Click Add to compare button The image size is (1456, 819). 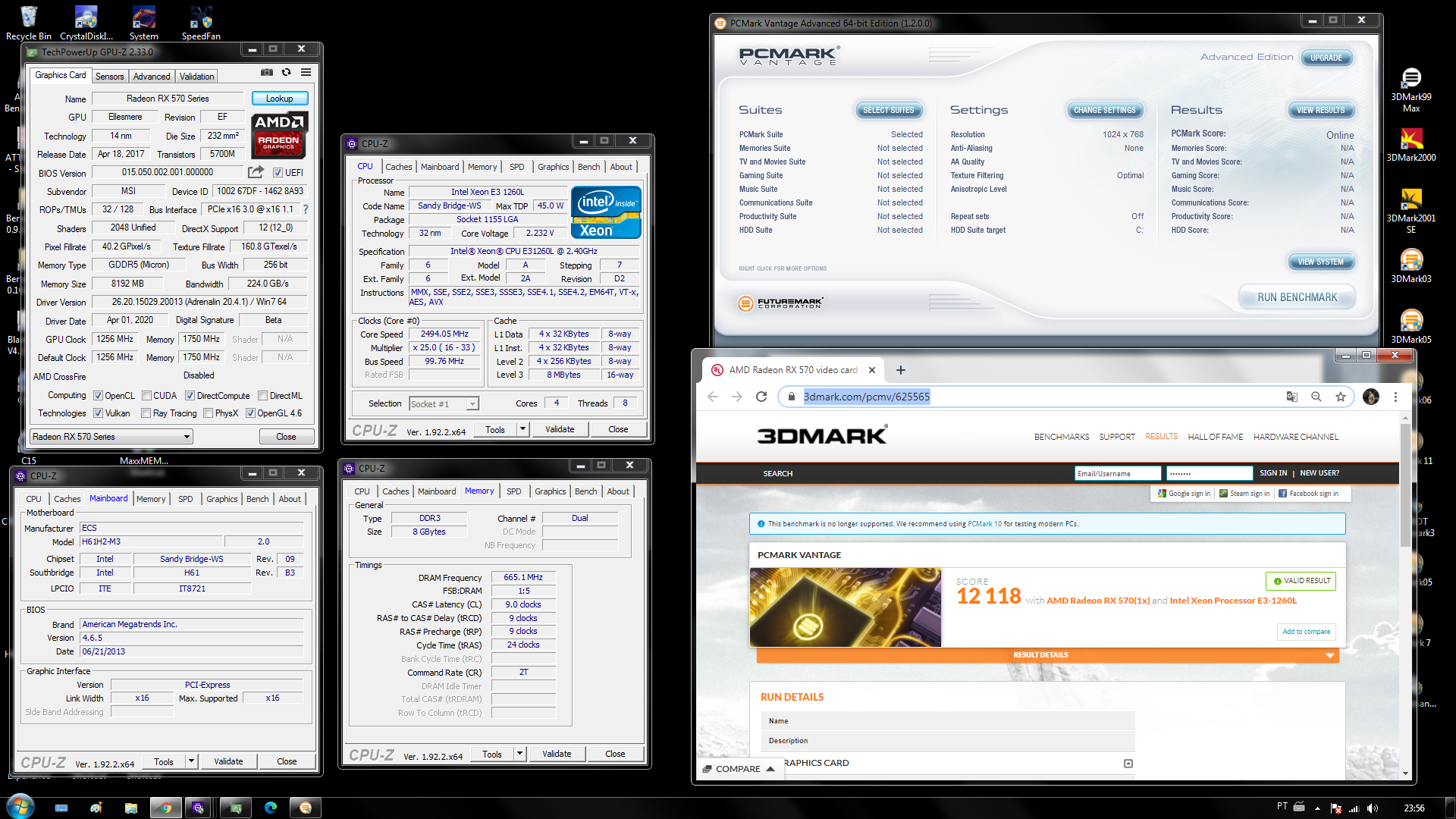click(1306, 632)
